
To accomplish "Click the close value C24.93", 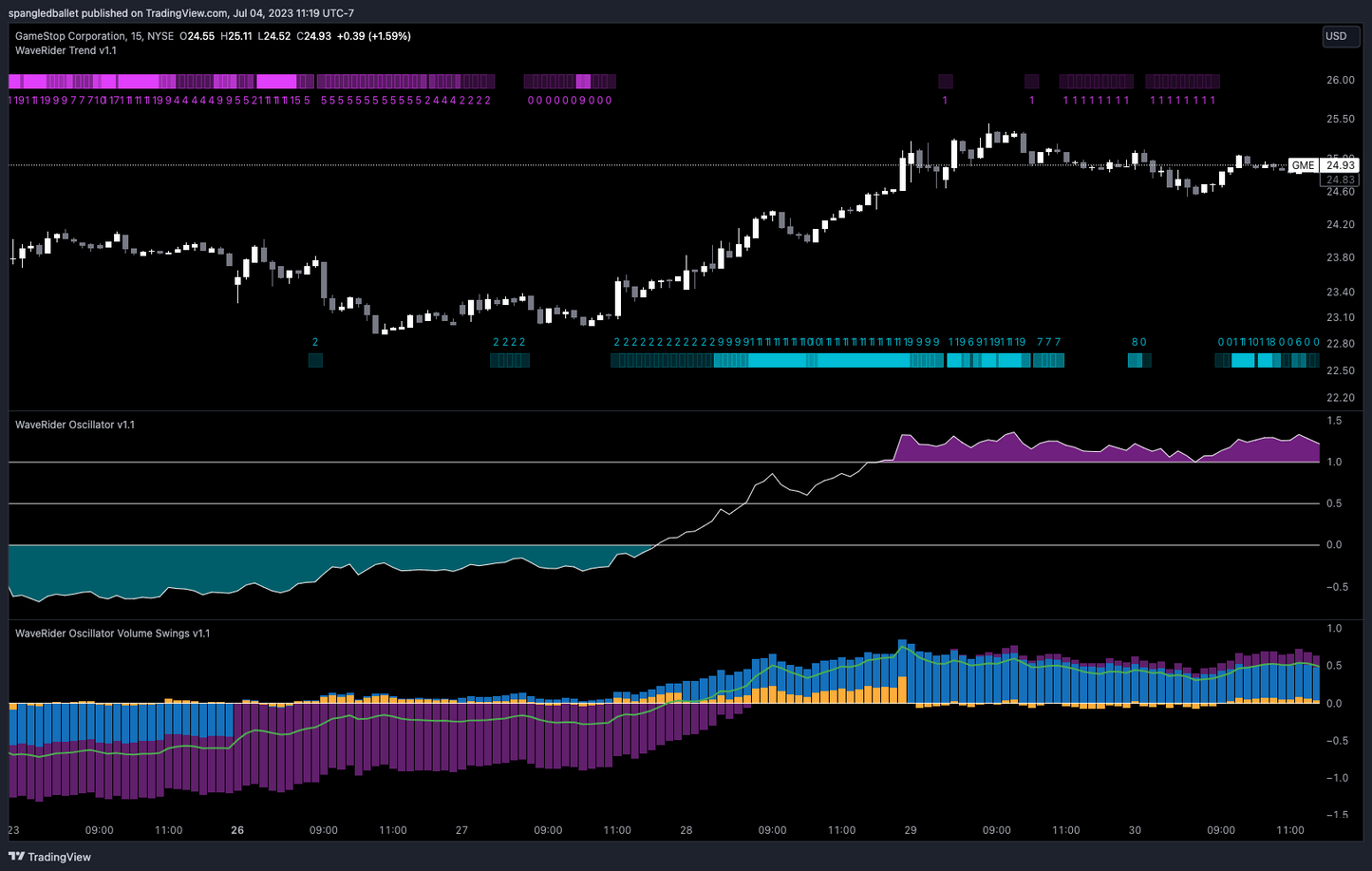I will click(314, 36).
